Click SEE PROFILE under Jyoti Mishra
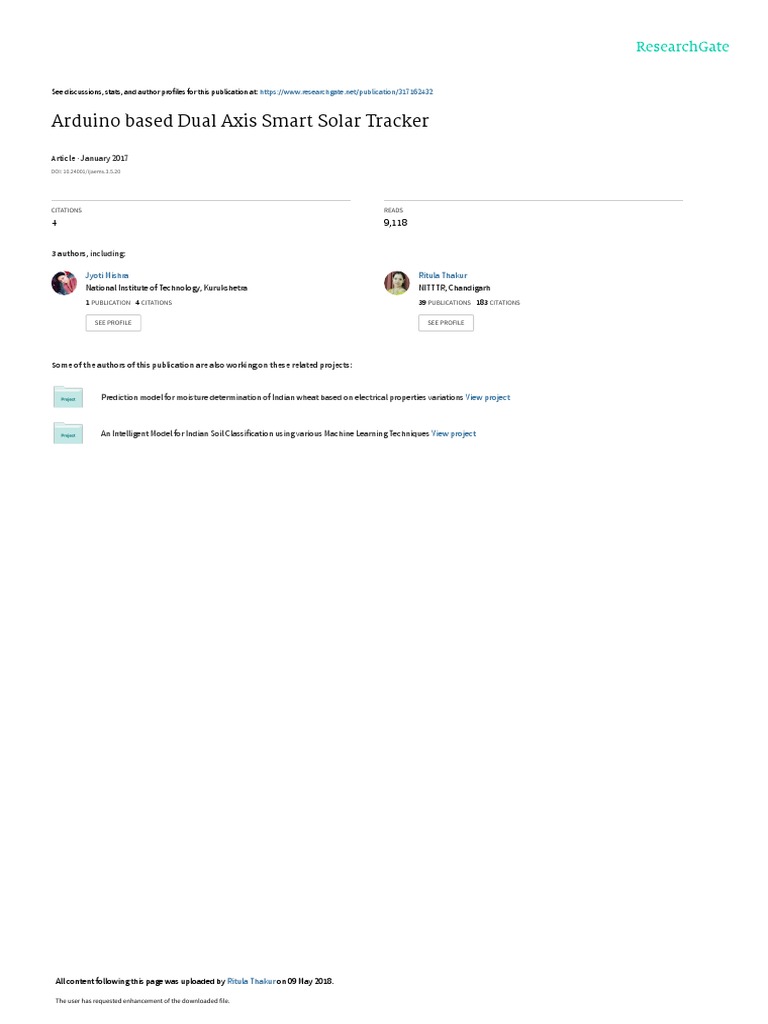The height and width of the screenshot is (1024, 768). click(x=113, y=323)
